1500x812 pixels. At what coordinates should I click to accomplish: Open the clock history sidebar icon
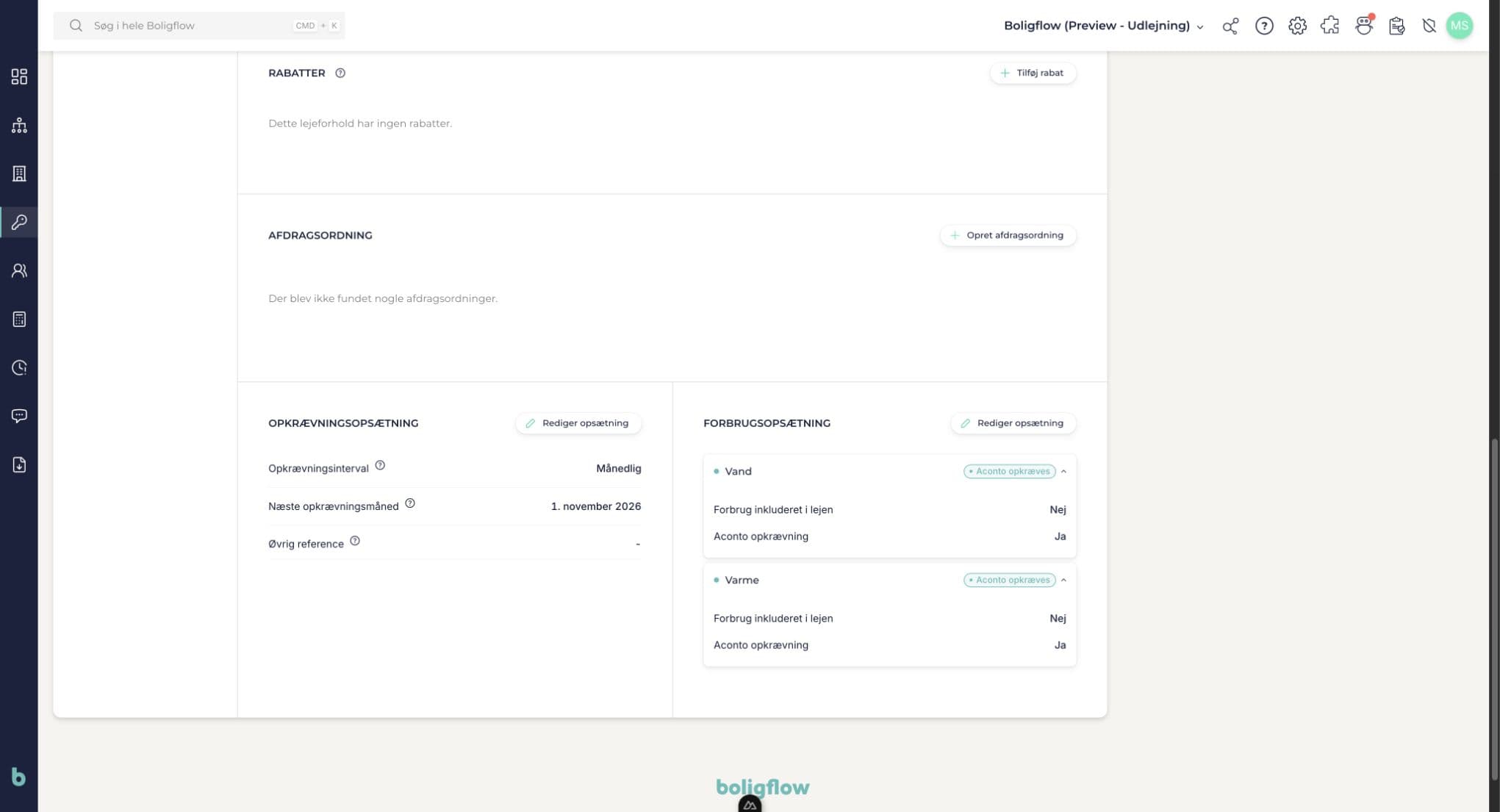[19, 367]
